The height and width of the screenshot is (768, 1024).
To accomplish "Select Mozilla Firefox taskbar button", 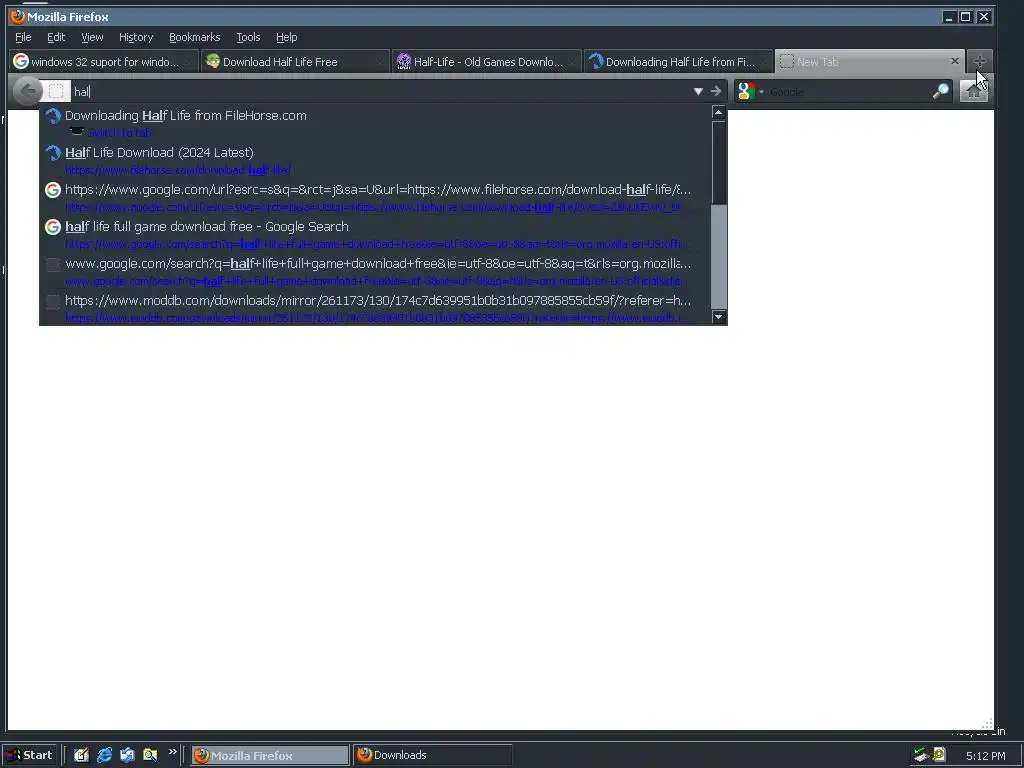I will coord(270,755).
